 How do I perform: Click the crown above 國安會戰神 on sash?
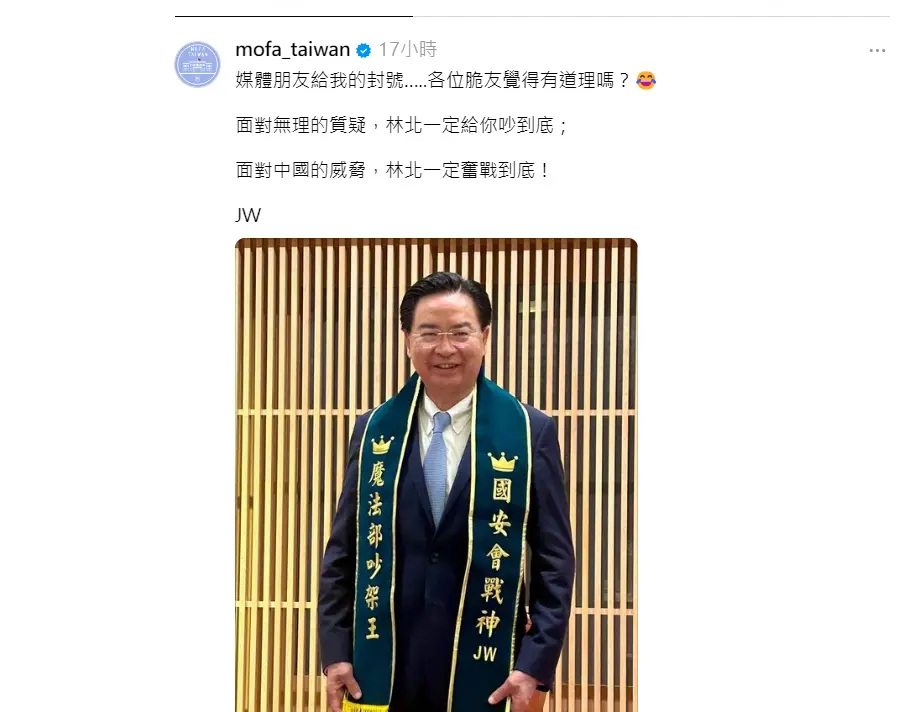point(503,462)
